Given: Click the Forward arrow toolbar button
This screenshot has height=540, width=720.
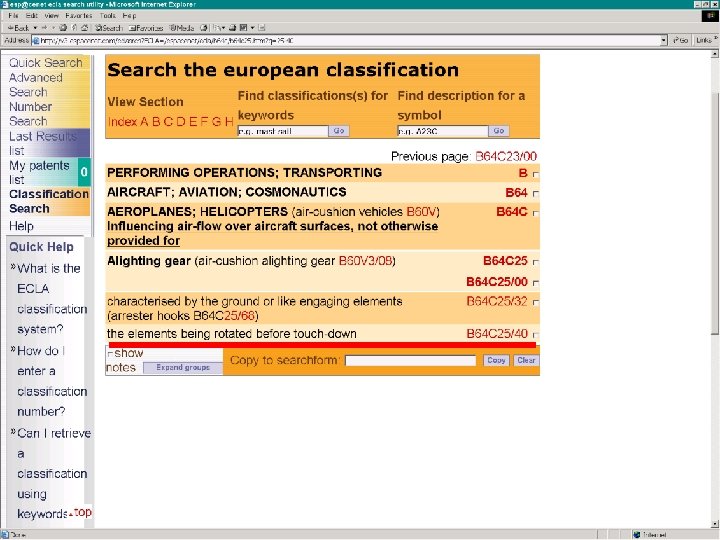Looking at the screenshot, I should point(45,28).
